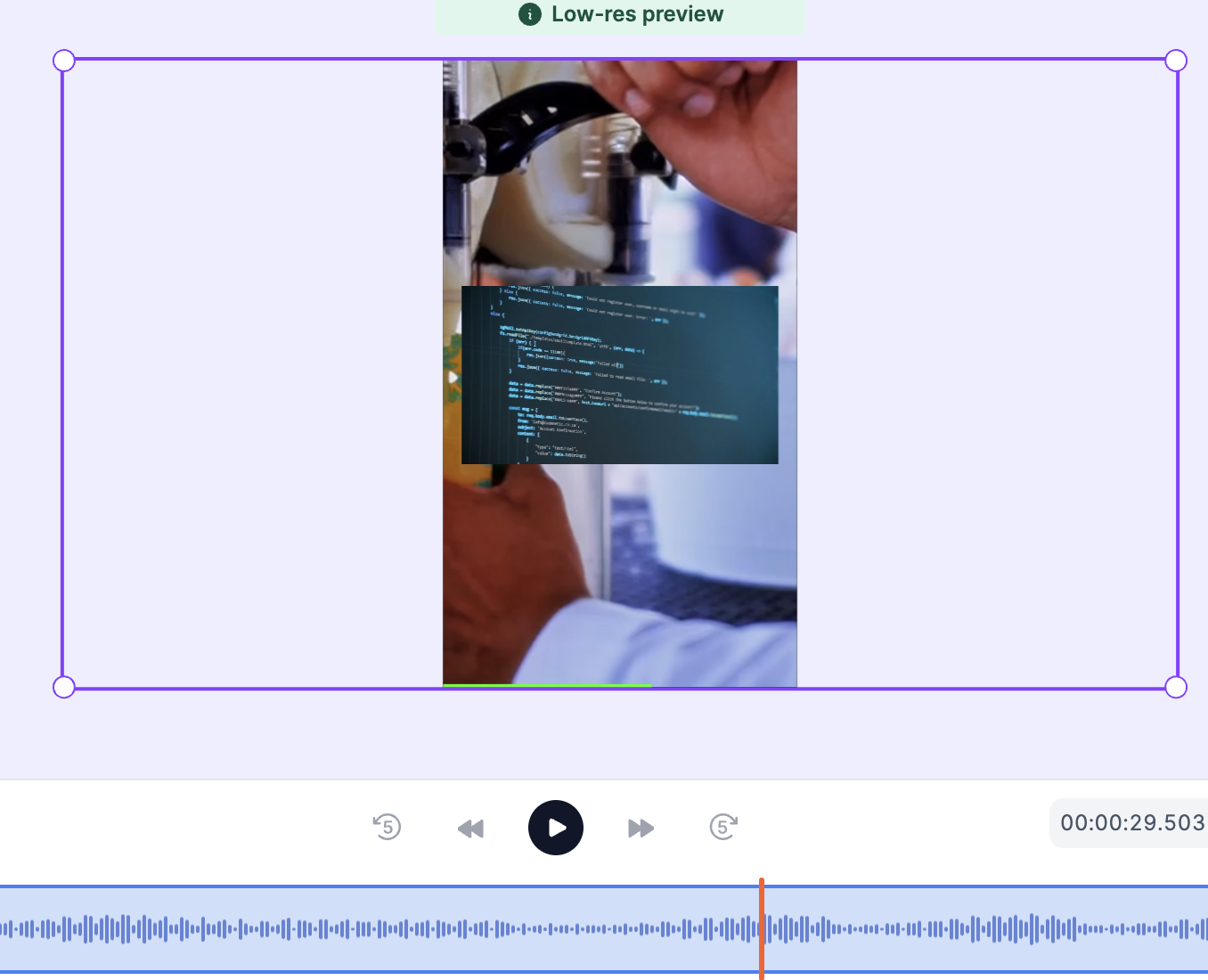Select the code screenshot overlay in the preview

point(620,375)
